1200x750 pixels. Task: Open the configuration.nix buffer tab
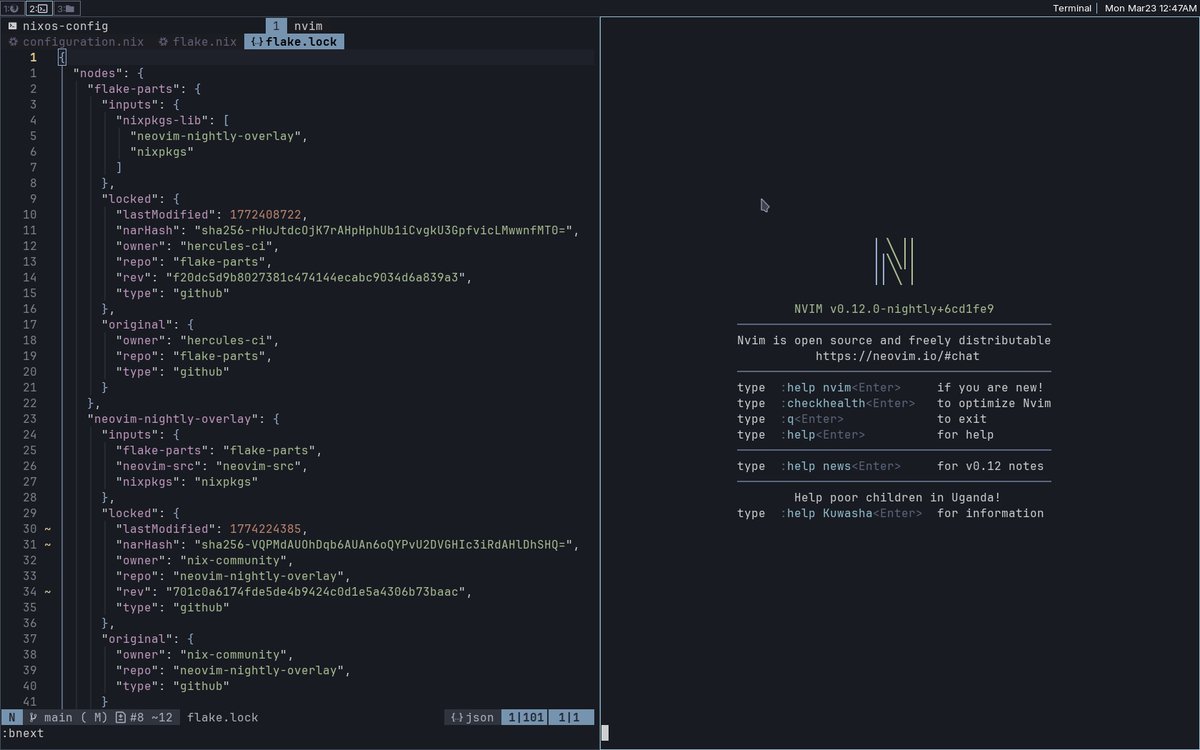(76, 42)
